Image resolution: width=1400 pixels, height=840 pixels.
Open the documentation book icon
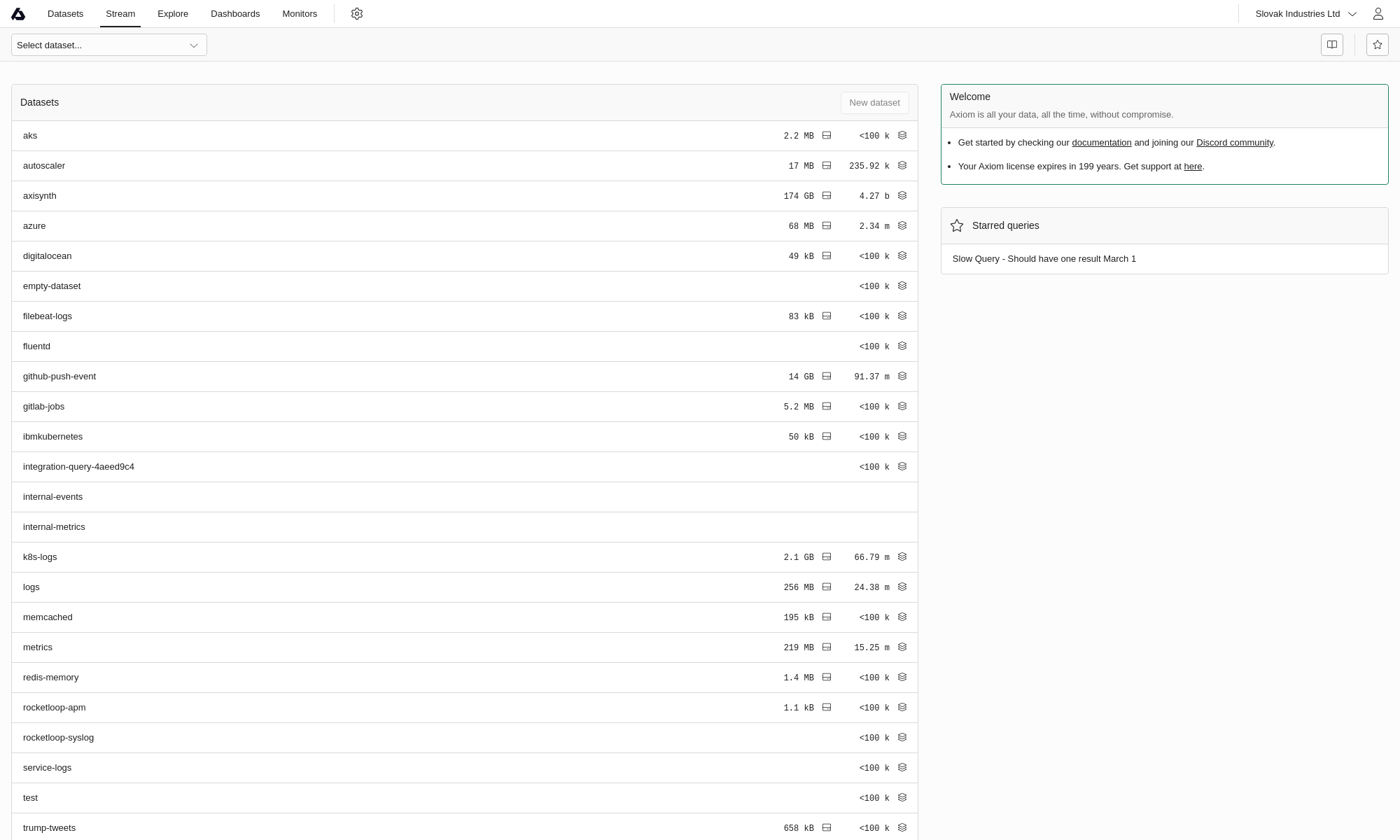point(1331,45)
